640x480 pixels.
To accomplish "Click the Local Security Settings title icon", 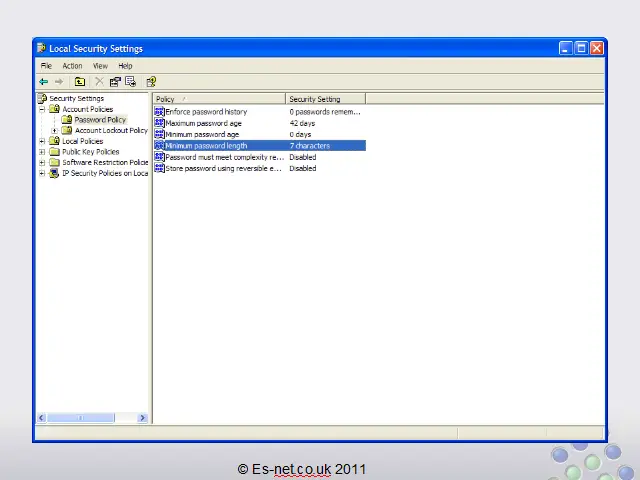I will point(41,48).
